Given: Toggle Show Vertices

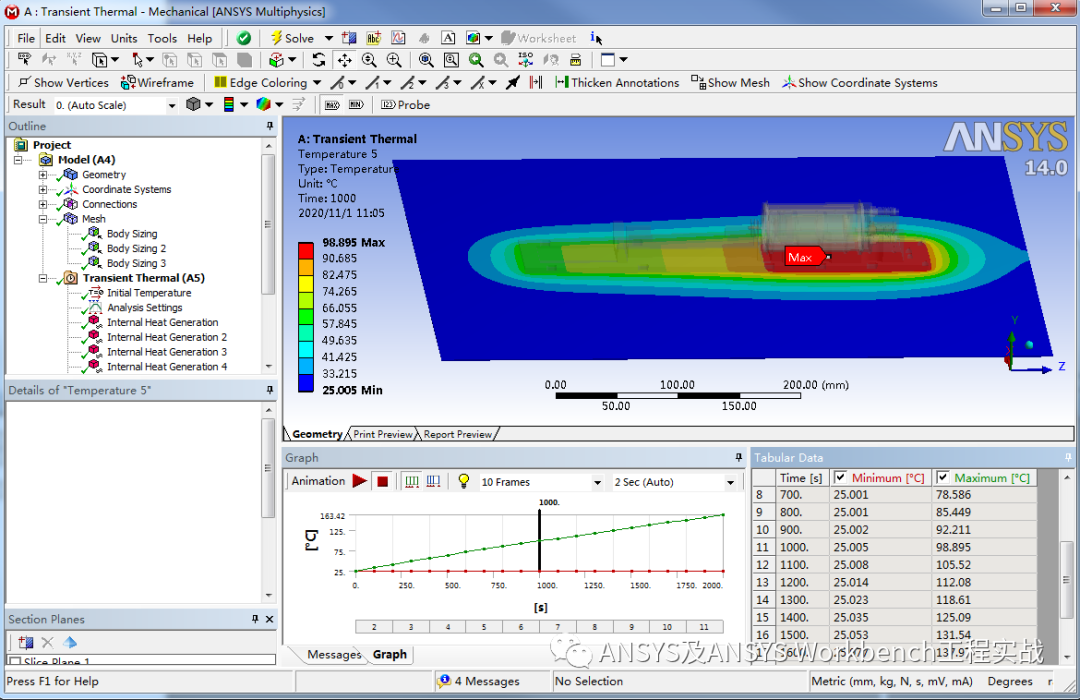Looking at the screenshot, I should (x=63, y=83).
